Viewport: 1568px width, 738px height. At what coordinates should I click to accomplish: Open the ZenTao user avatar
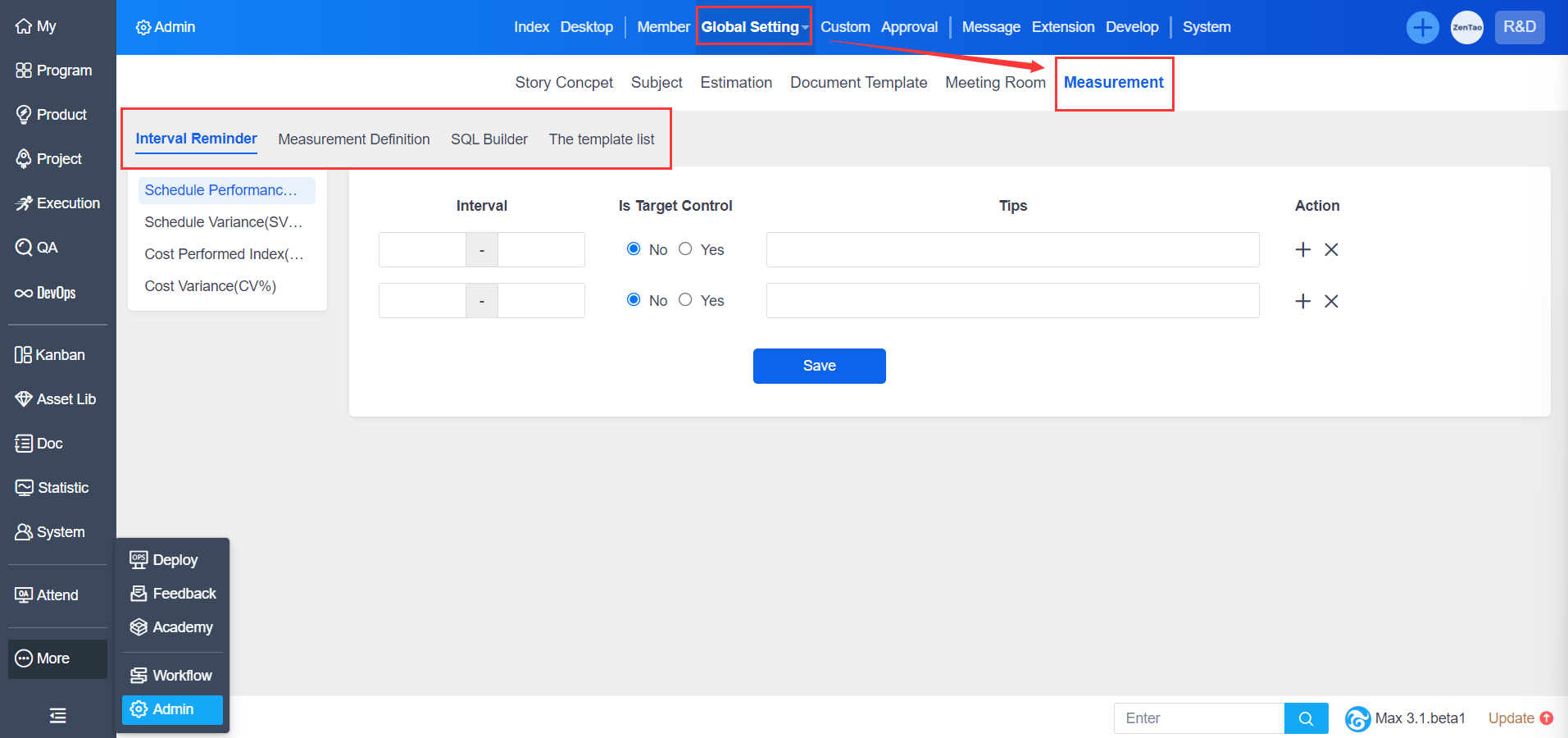pyautogui.click(x=1466, y=28)
